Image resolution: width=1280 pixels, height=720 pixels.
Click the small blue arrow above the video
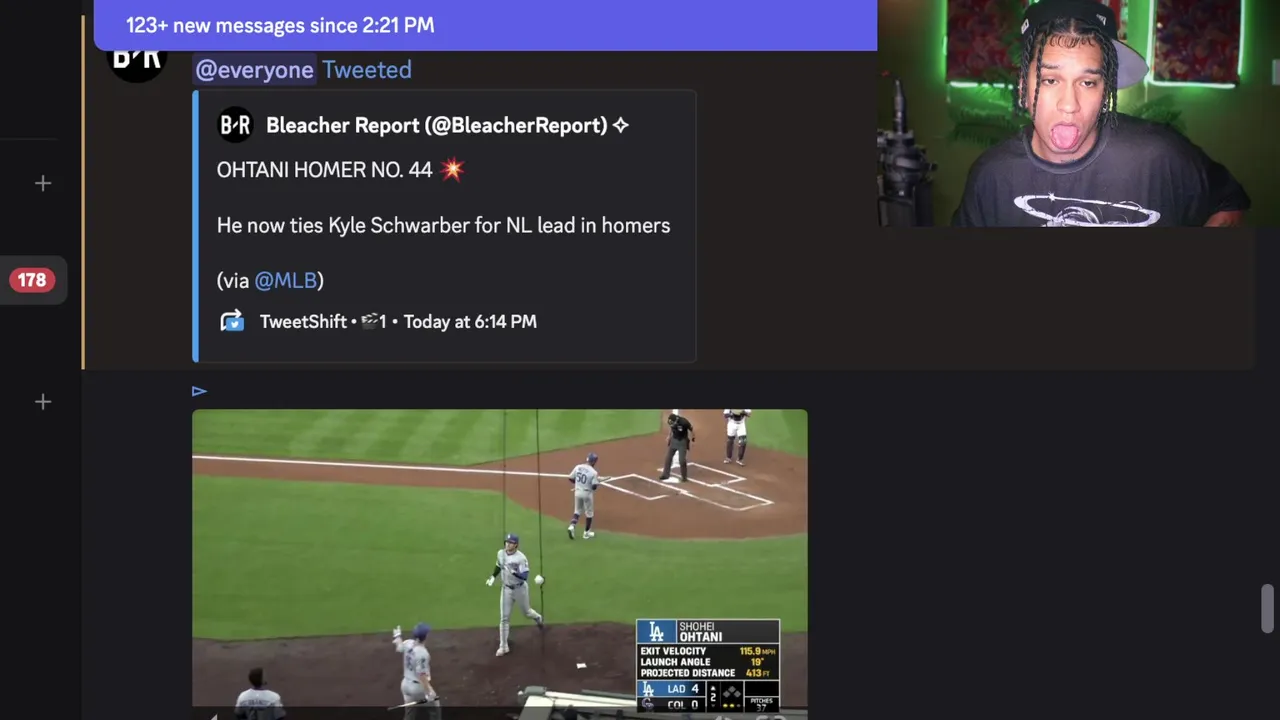(199, 391)
